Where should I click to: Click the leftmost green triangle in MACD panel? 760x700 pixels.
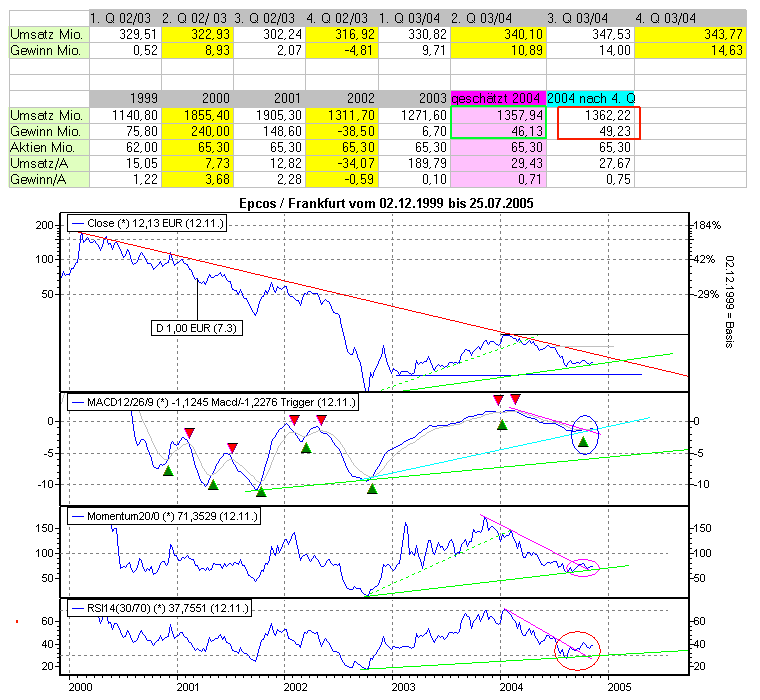[168, 471]
